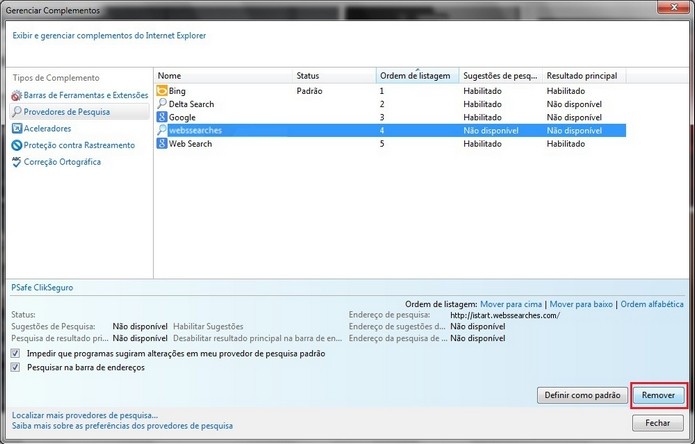Image resolution: width=695 pixels, height=444 pixels.
Task: Click the Web Search provider icon
Action: pos(162,144)
